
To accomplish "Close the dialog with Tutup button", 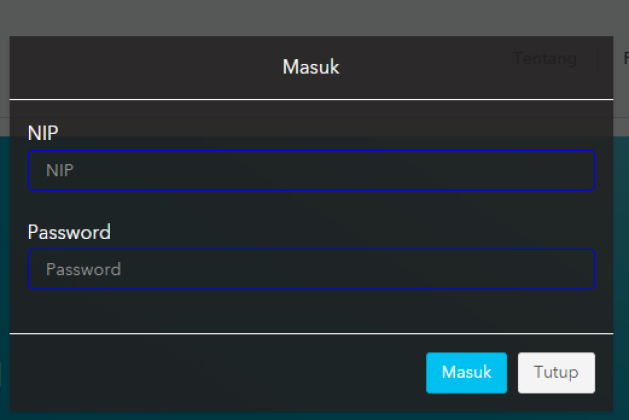I will 556,372.
